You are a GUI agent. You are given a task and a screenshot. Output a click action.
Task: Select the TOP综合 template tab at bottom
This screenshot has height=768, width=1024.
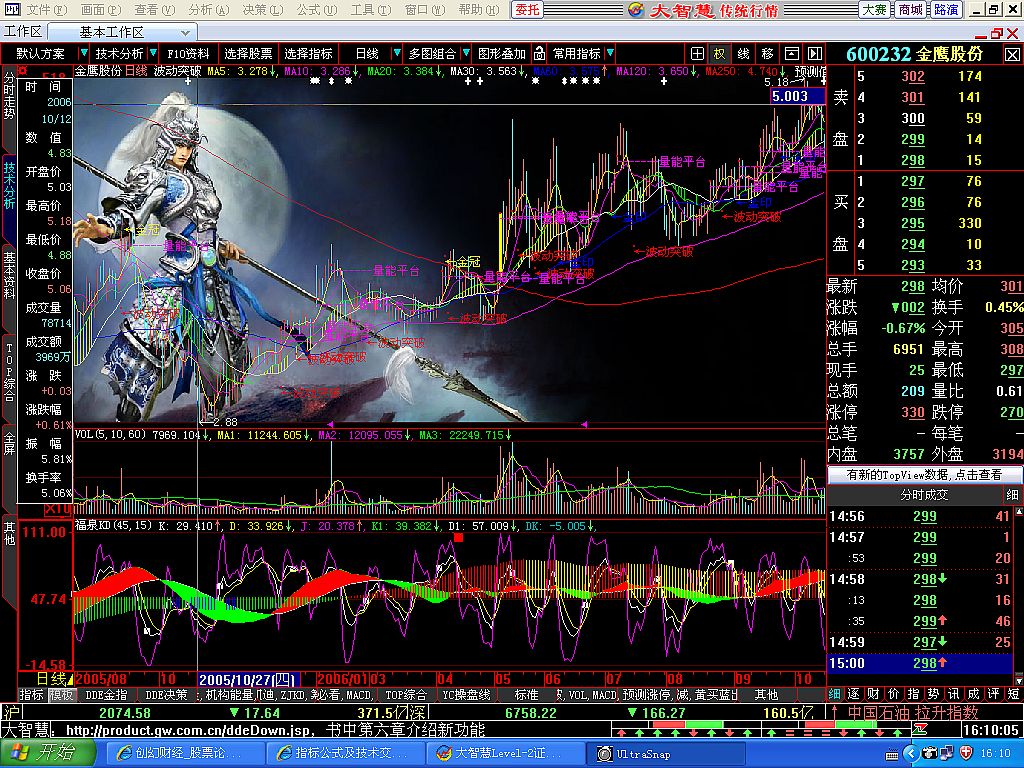(x=406, y=695)
